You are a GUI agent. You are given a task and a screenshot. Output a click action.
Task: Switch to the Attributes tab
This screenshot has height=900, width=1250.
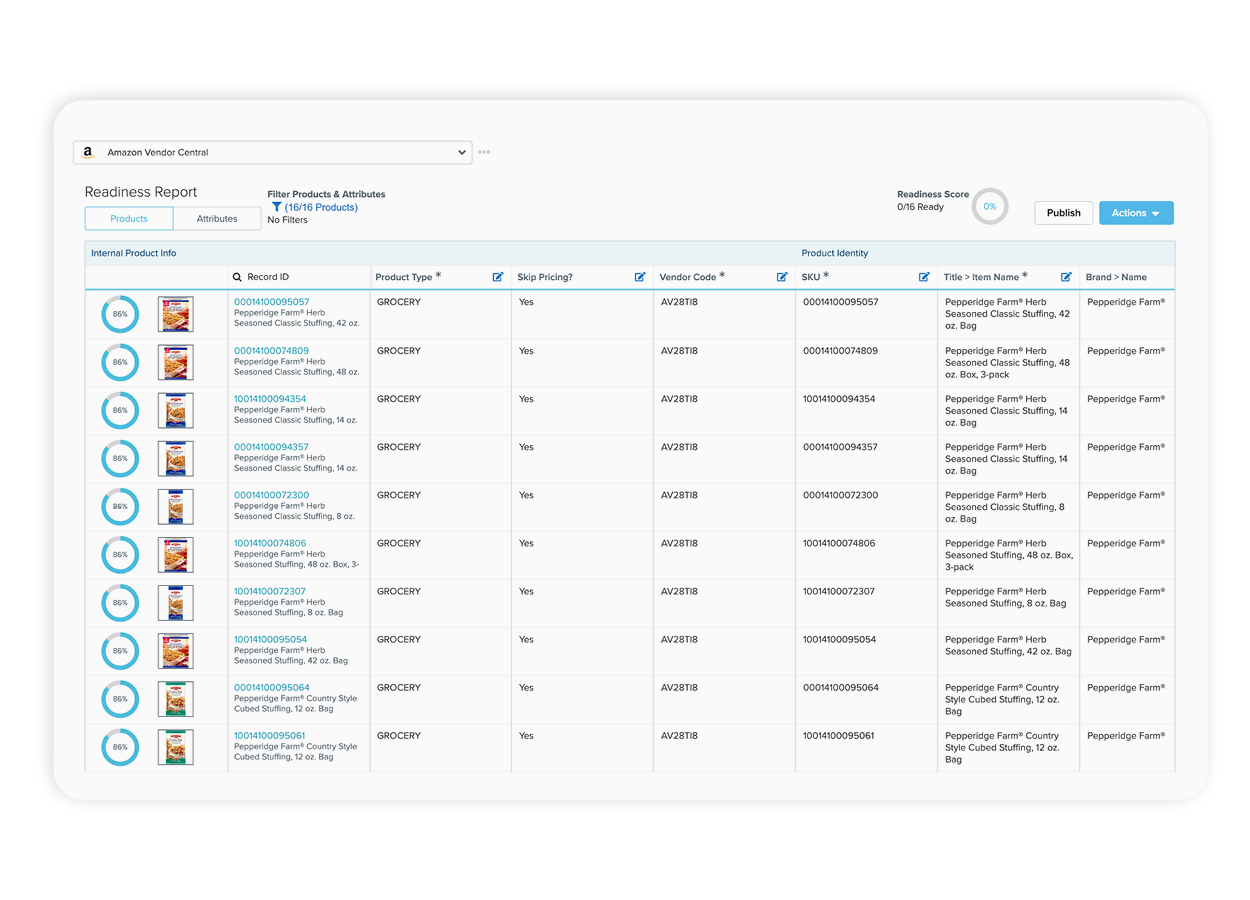tap(217, 218)
